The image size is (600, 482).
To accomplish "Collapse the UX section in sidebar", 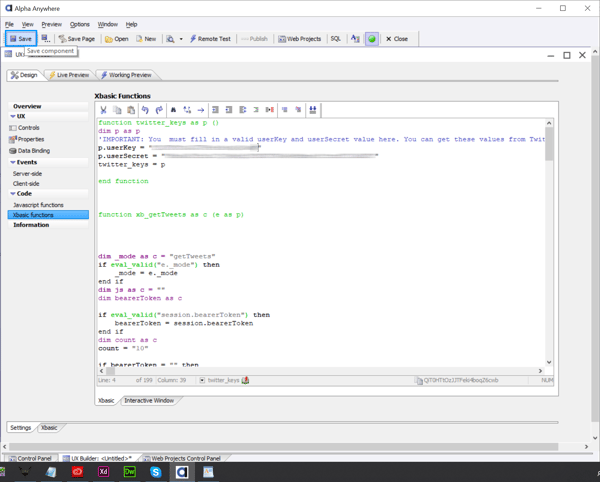I will (x=12, y=116).
